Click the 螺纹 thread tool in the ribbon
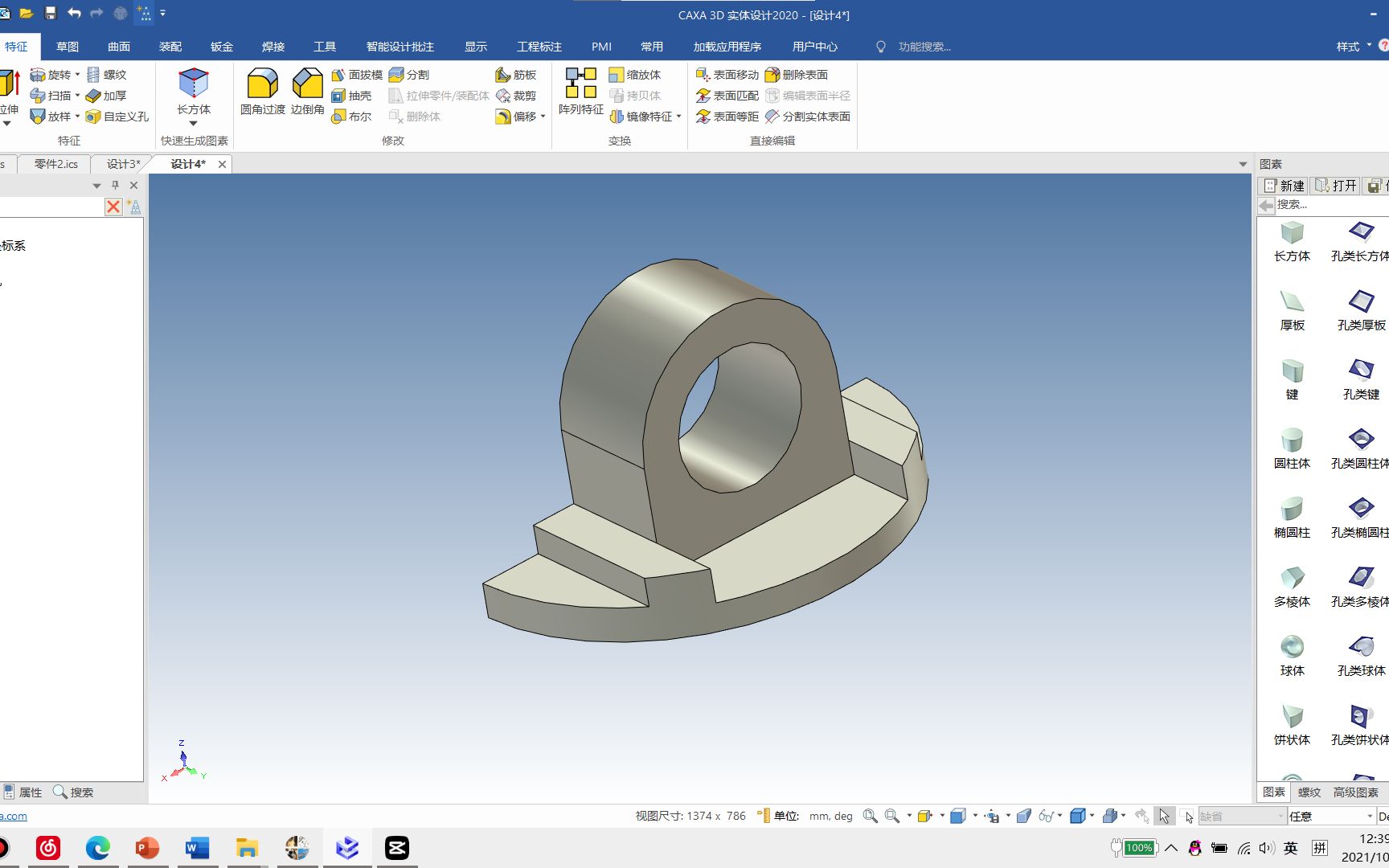The height and width of the screenshot is (868, 1389). (106, 75)
